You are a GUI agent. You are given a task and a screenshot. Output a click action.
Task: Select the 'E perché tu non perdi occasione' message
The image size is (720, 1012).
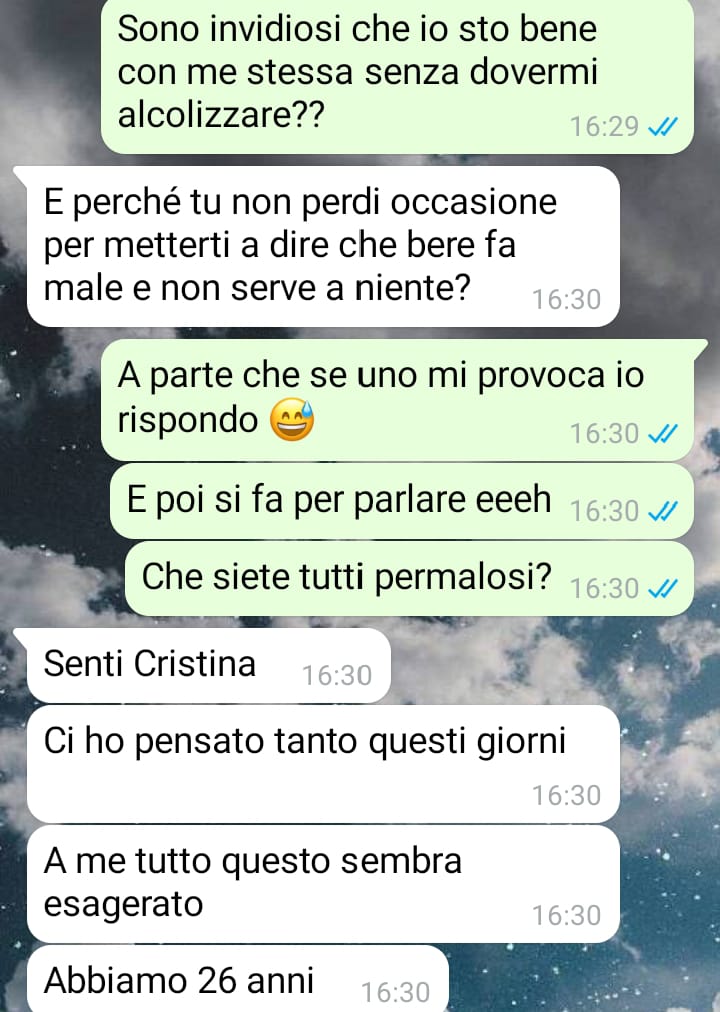click(323, 246)
